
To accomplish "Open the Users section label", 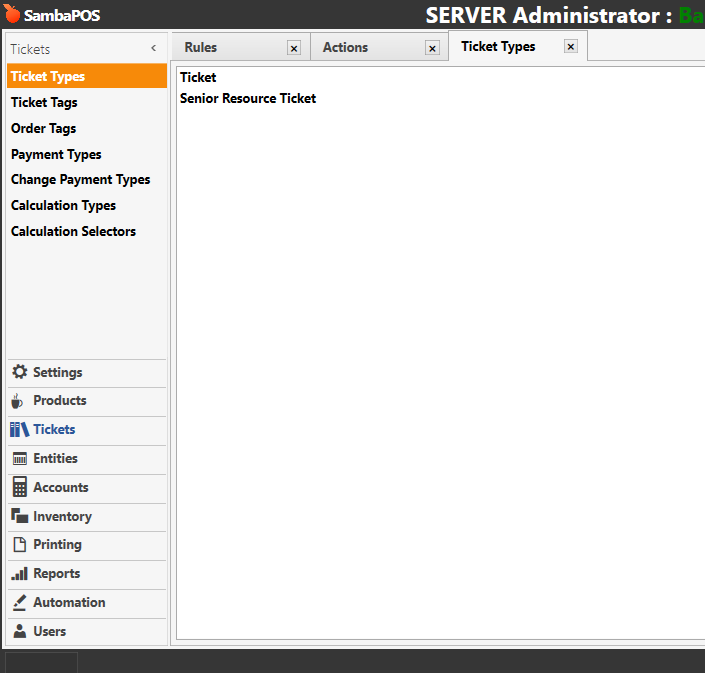I will point(49,631).
